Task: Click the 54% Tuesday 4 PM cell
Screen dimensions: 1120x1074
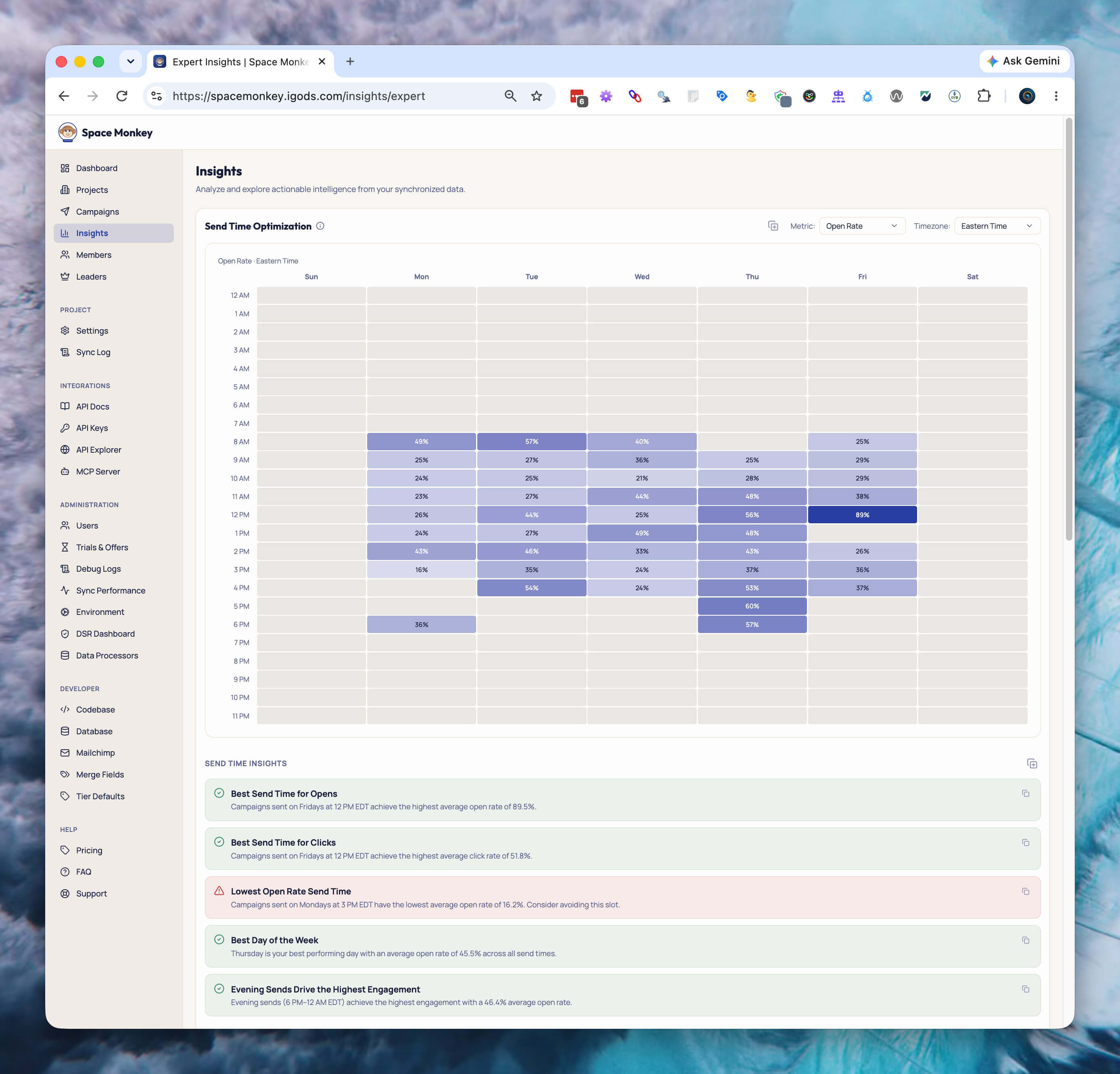Action: click(531, 588)
